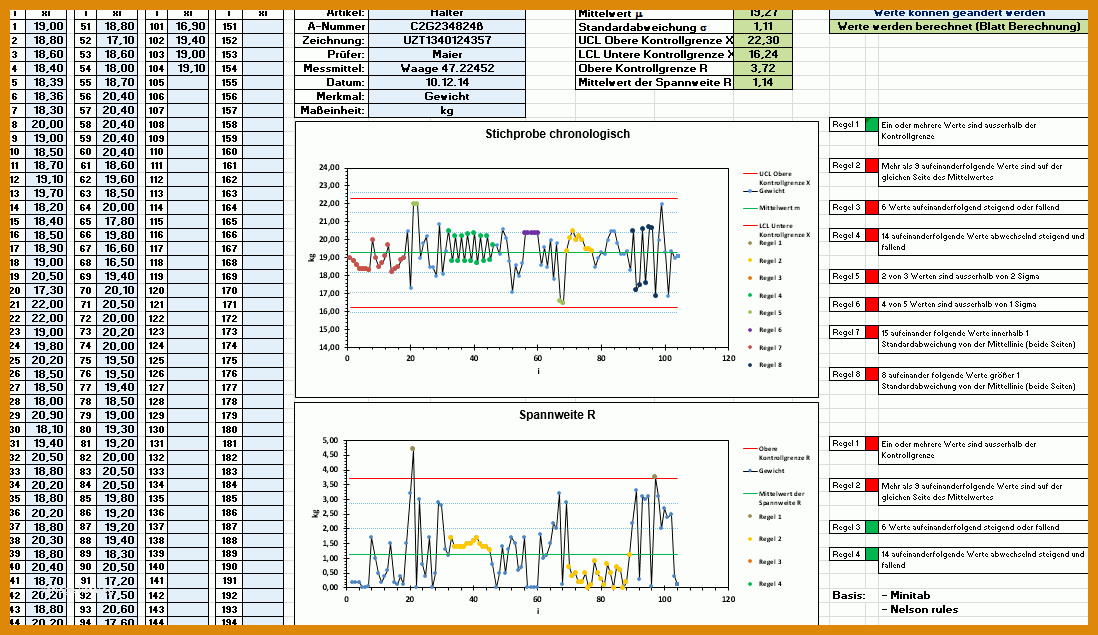The width and height of the screenshot is (1098, 635).
Task: Click the red Regel 6 status indicator
Action: 872,304
